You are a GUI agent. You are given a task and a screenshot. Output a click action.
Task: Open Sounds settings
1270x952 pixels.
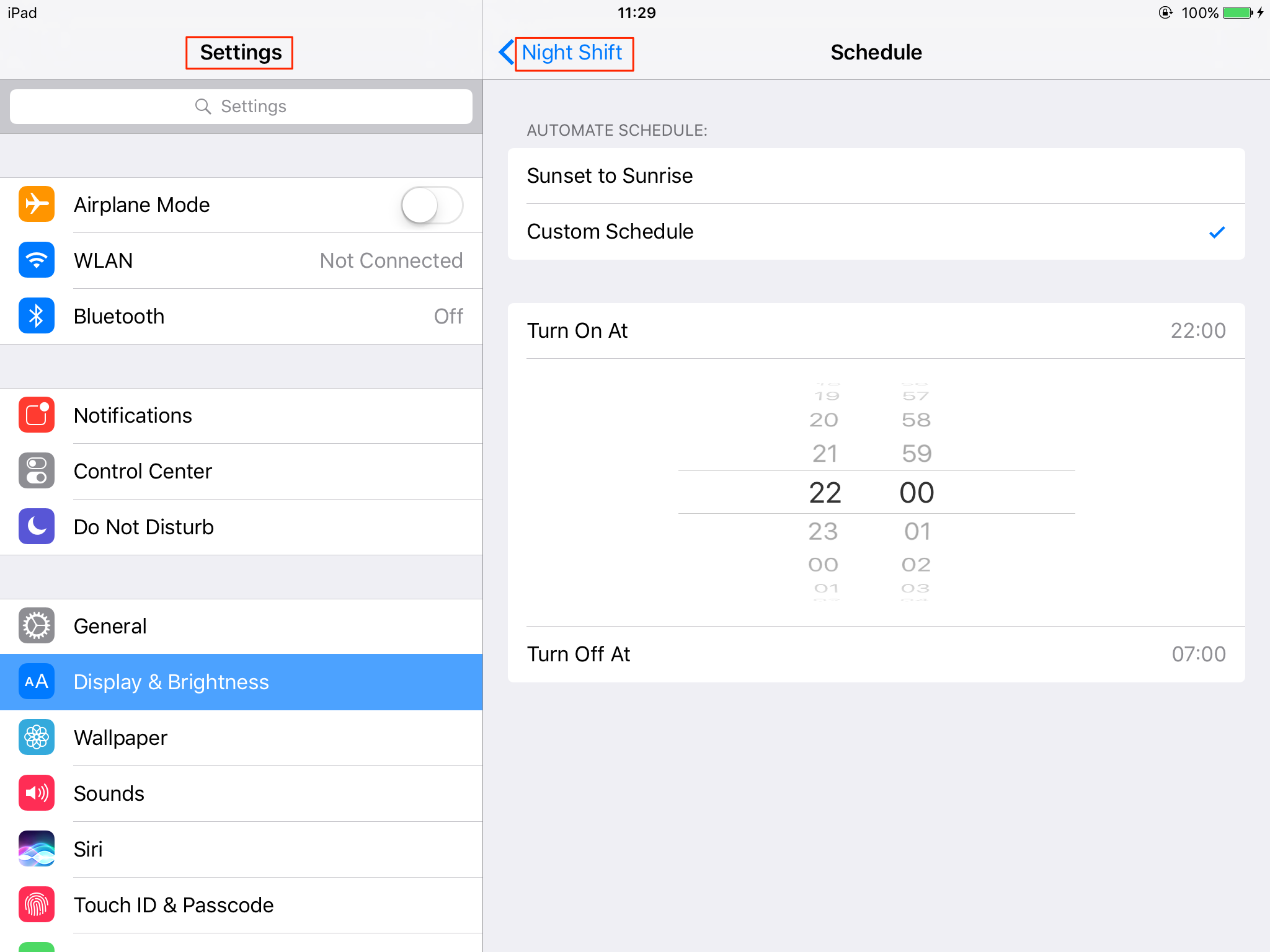coord(241,793)
